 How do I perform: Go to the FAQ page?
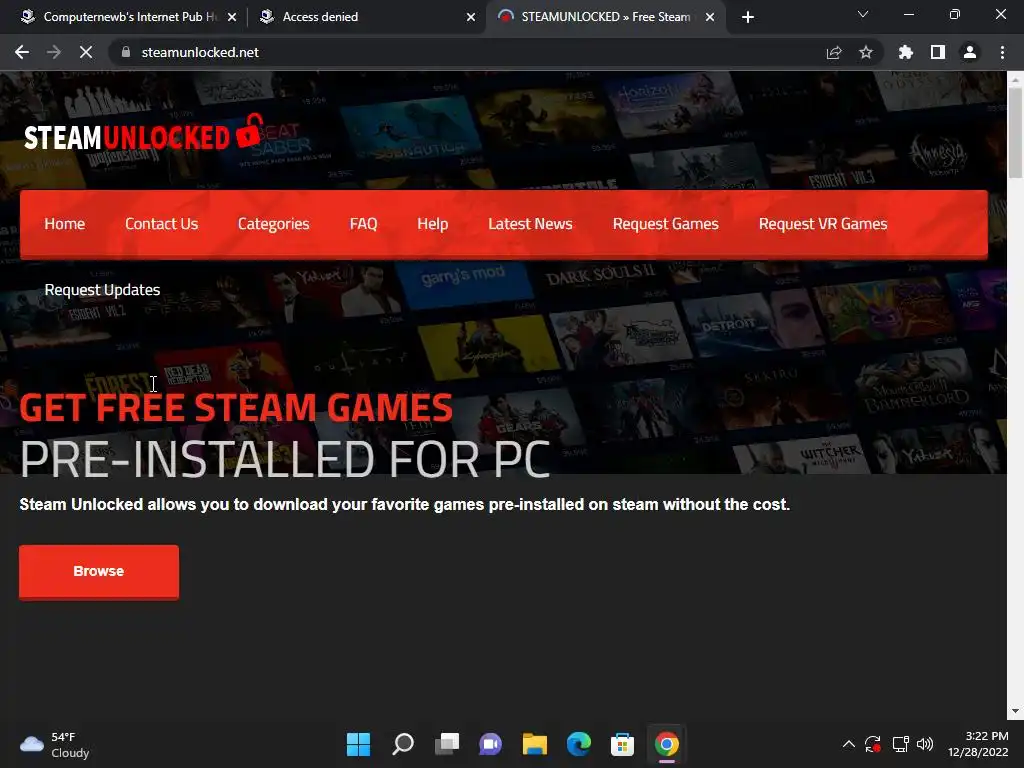[363, 224]
